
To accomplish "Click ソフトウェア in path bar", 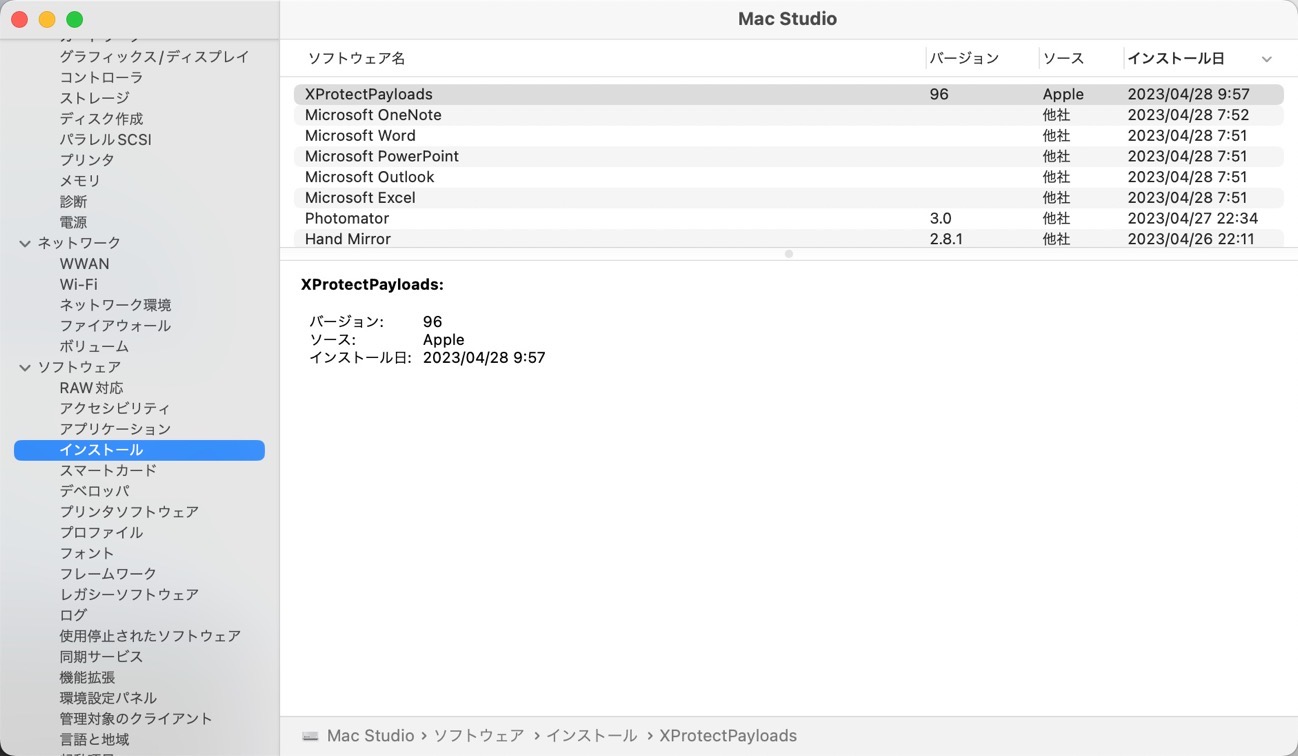I will point(478,736).
